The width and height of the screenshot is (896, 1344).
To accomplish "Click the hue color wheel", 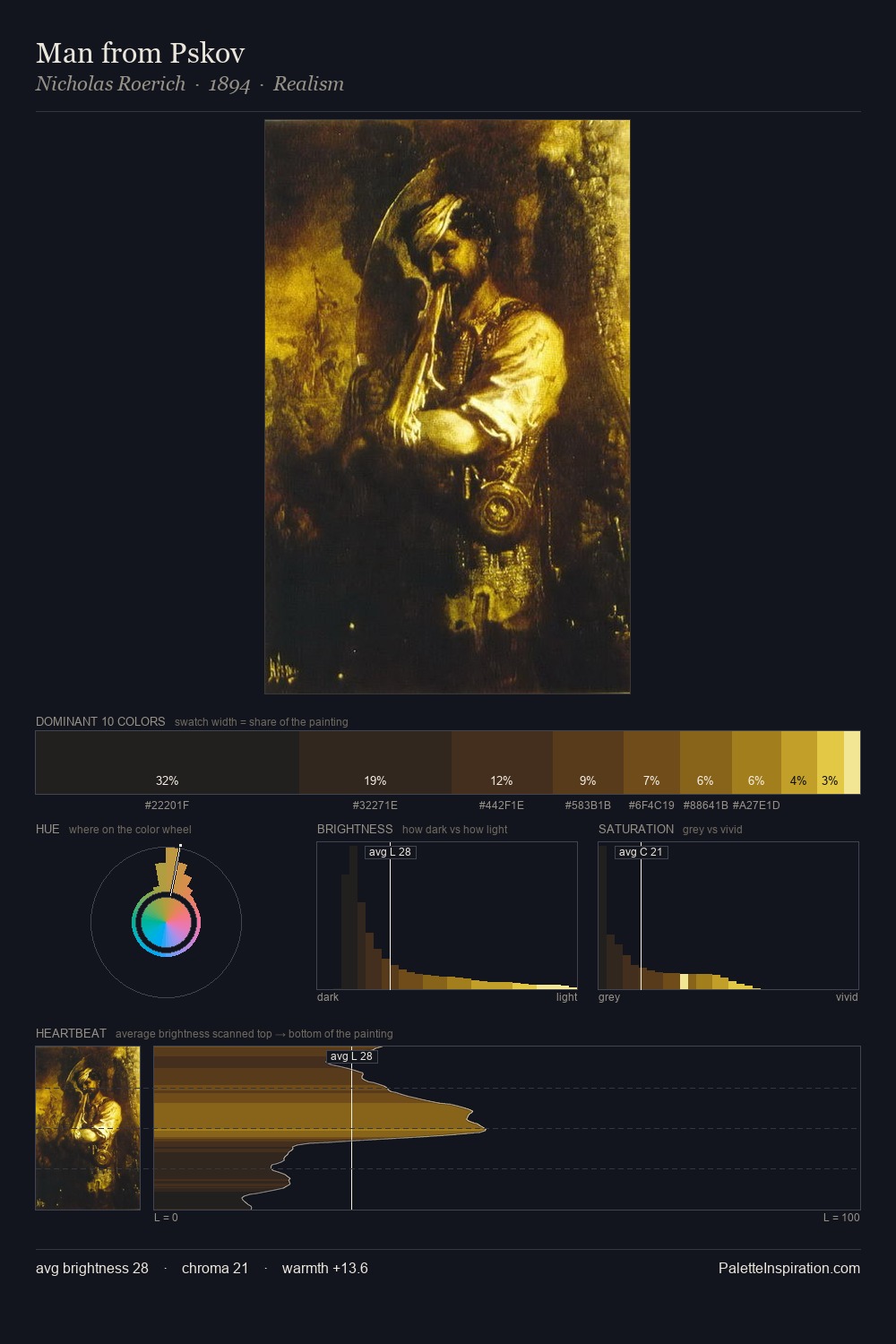I will coord(166,922).
